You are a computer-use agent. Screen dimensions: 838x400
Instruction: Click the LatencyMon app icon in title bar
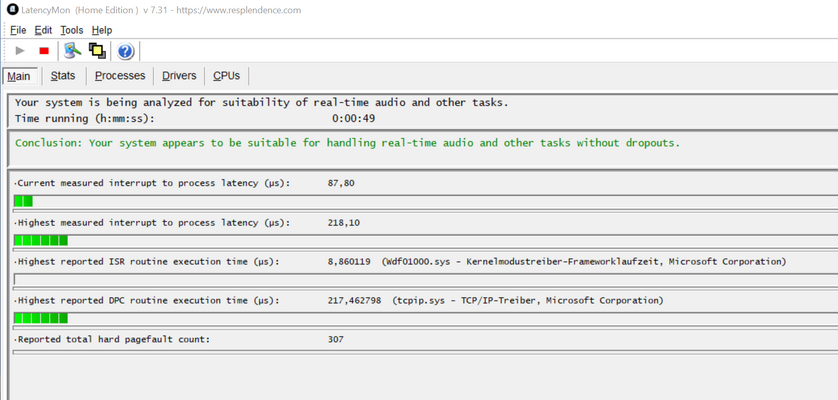(12, 10)
